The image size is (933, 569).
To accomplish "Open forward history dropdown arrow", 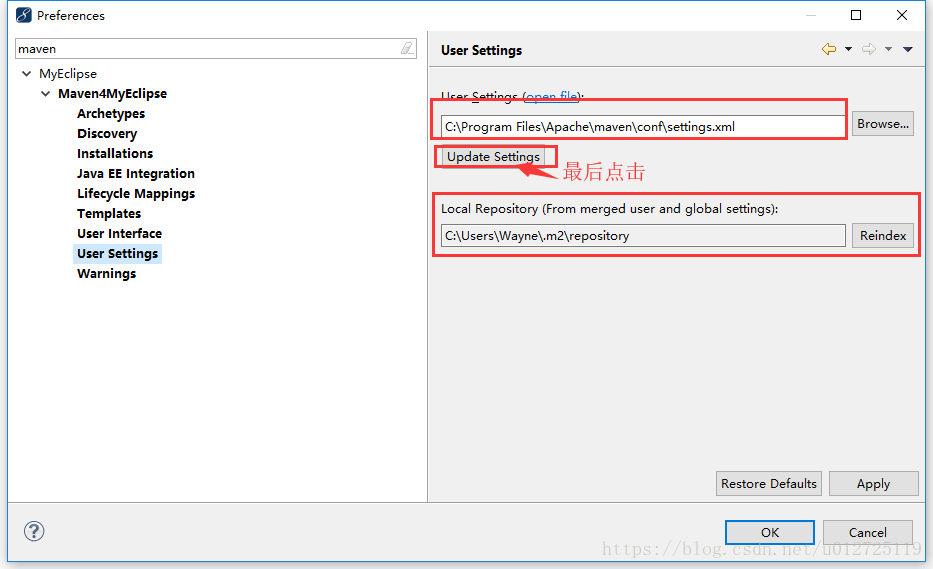I will pos(888,49).
